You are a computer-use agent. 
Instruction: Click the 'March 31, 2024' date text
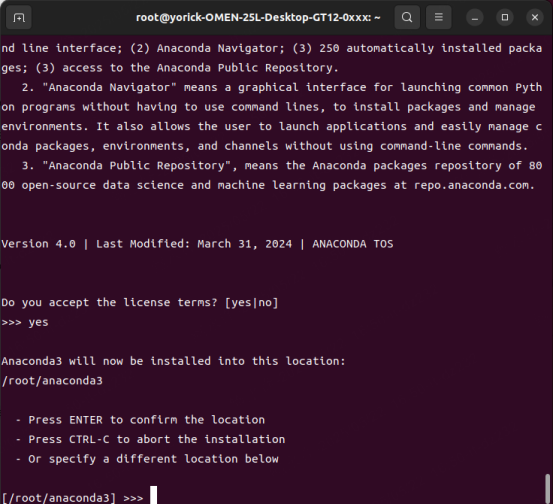point(244,244)
